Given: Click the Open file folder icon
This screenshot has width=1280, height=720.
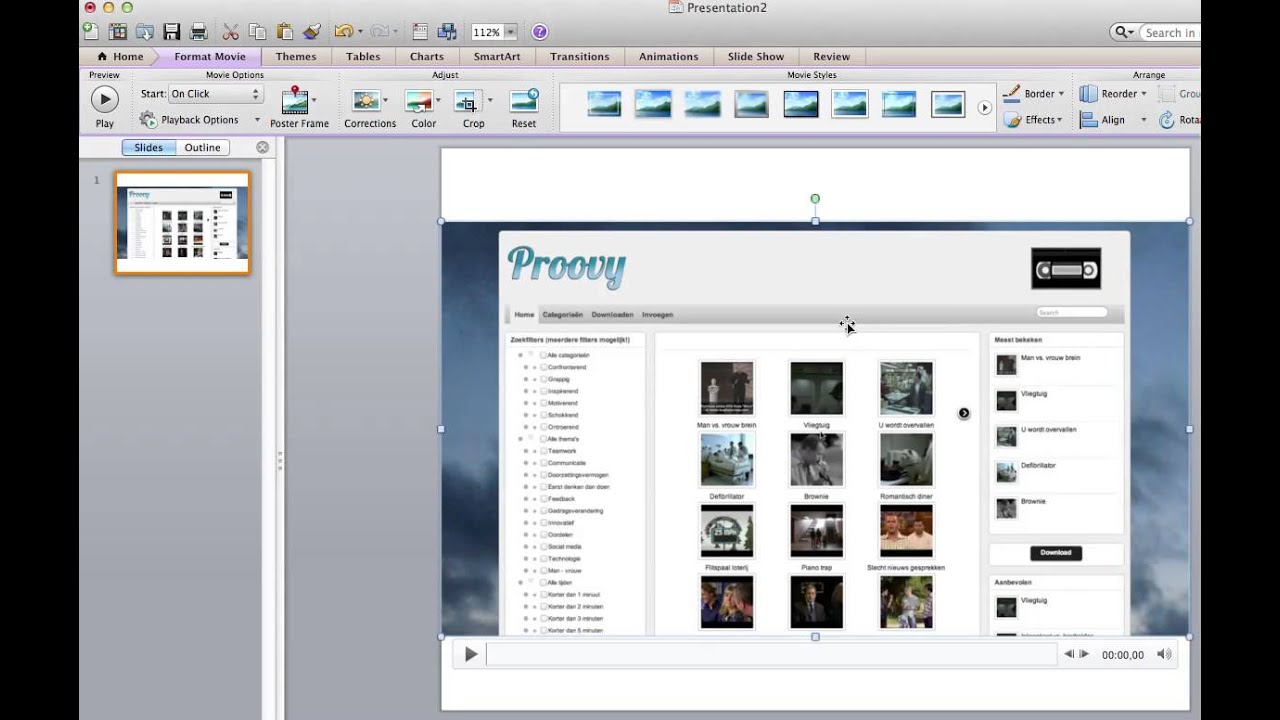Looking at the screenshot, I should point(145,32).
